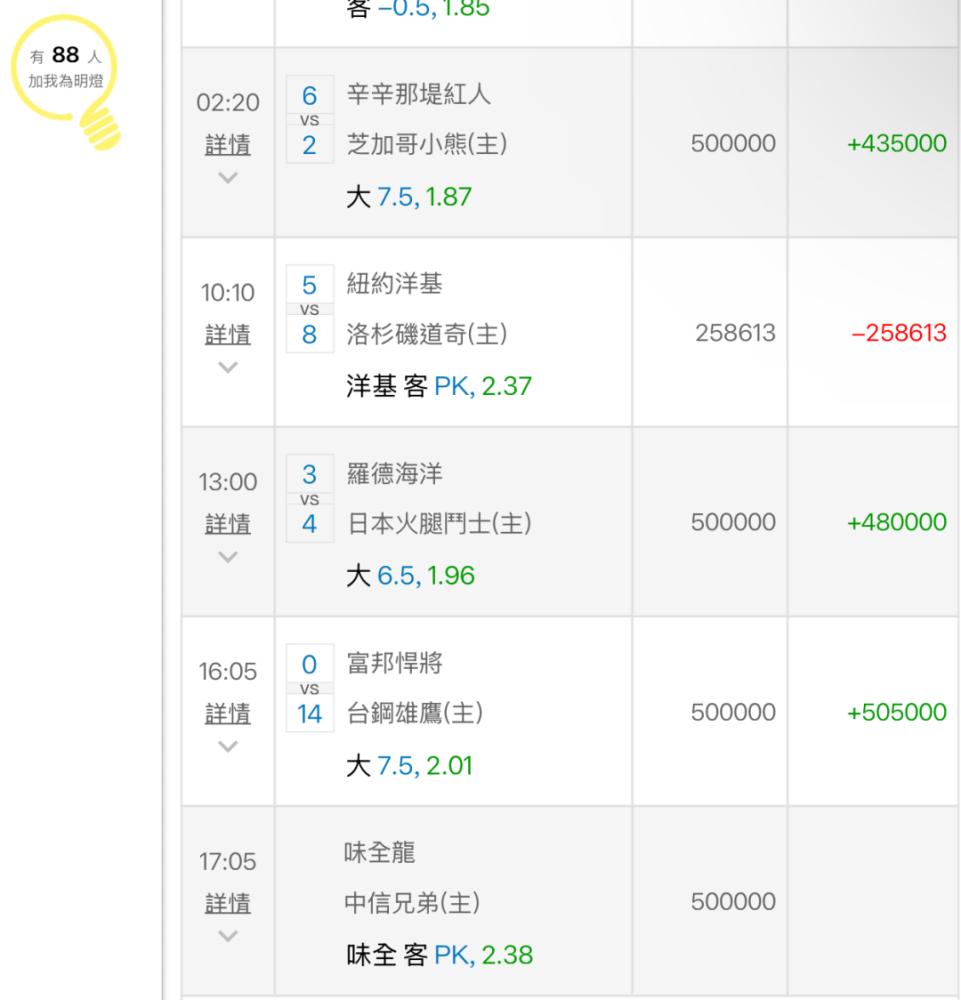
Task: Click the 3 vs 4 score box
Action: pos(309,500)
